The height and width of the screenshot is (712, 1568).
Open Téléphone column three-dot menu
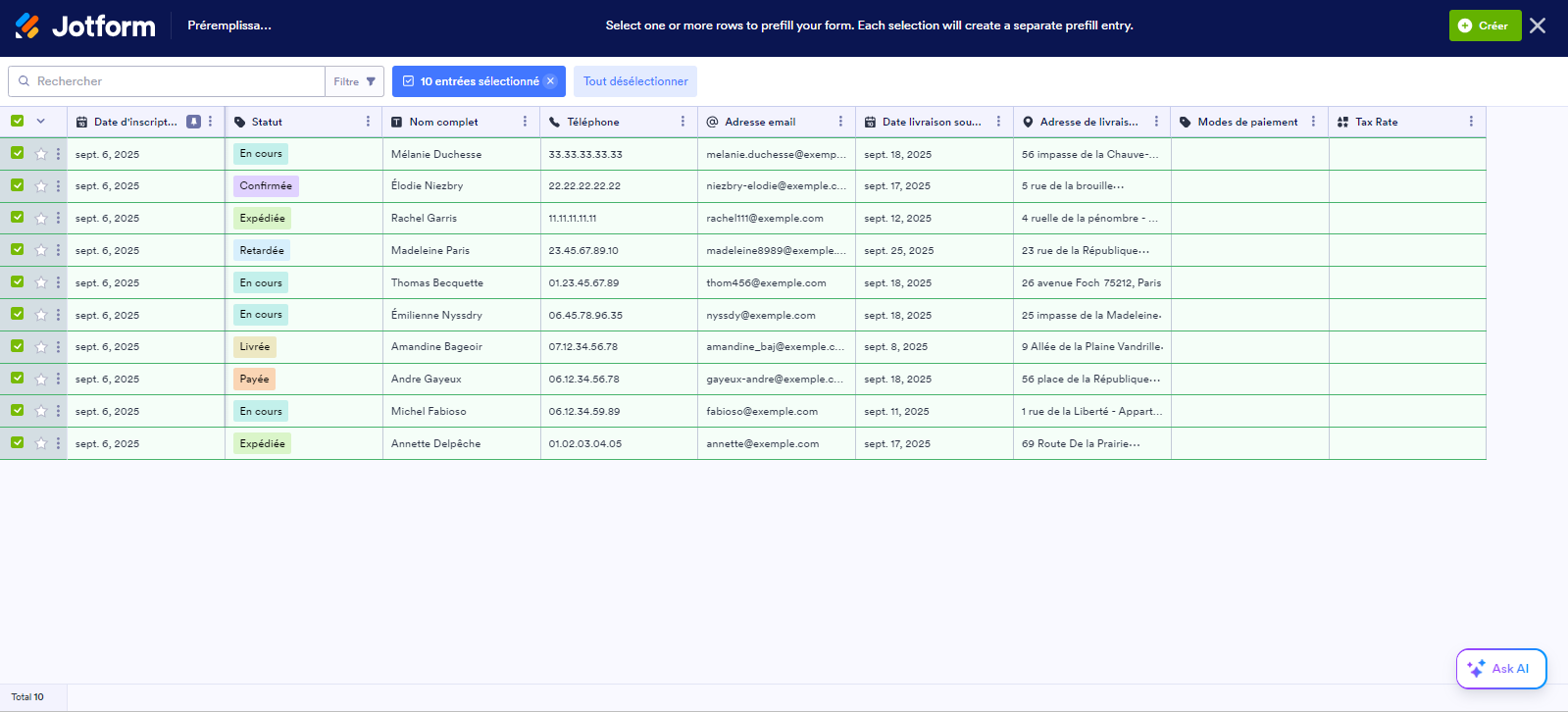click(683, 122)
